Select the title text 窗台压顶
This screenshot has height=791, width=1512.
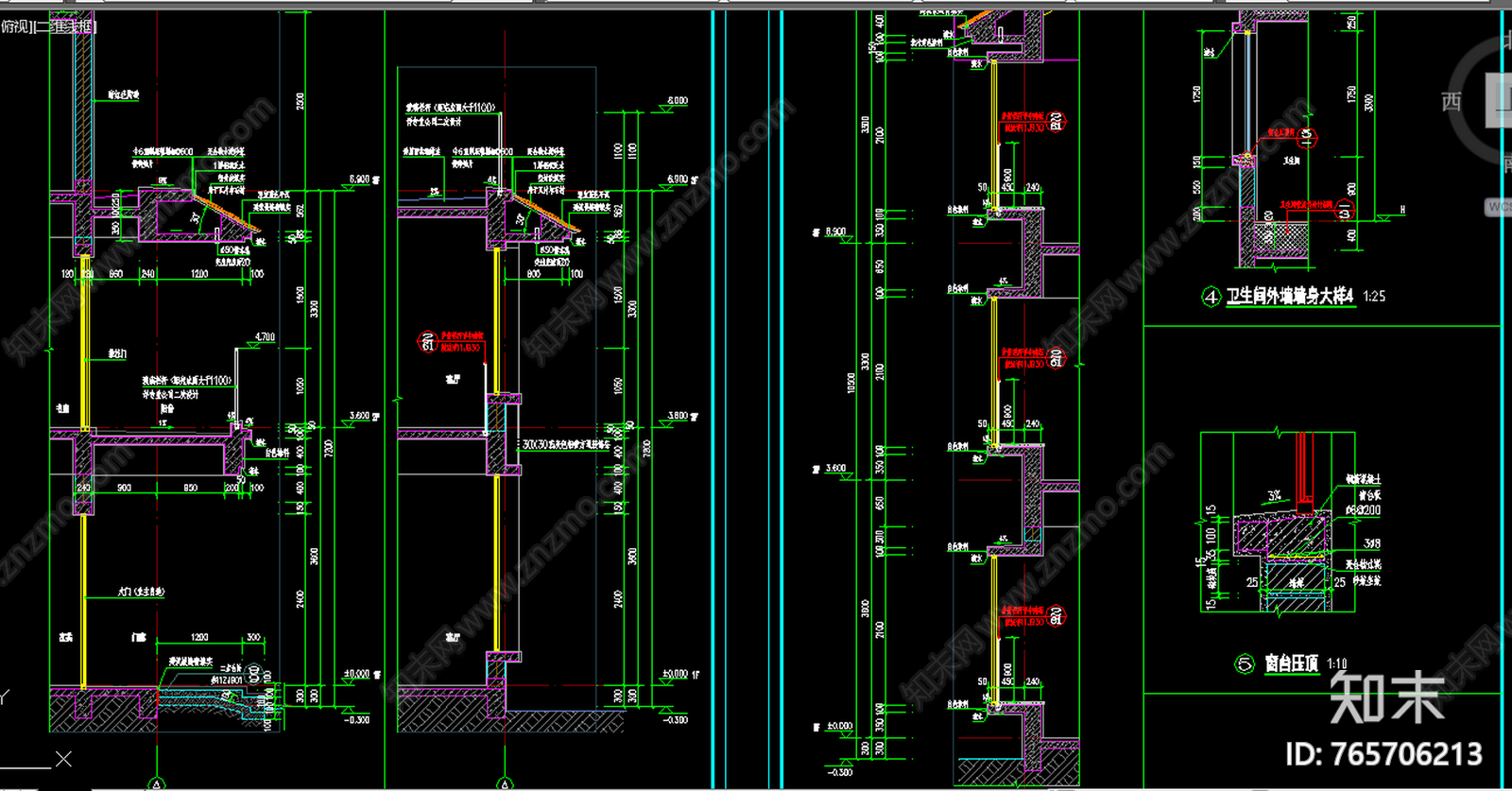1292,663
